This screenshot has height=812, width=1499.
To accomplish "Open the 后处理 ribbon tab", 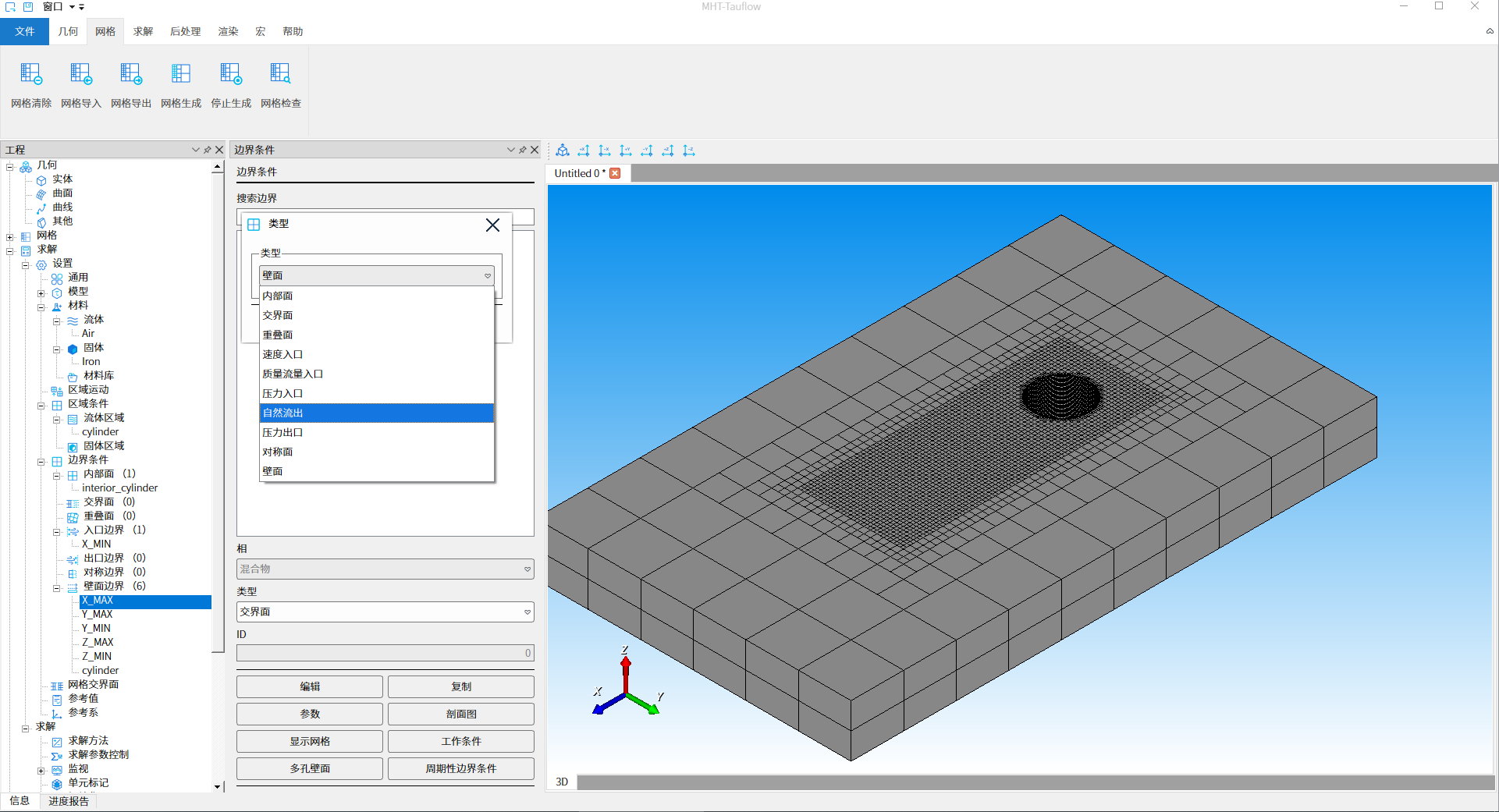I will [x=185, y=31].
